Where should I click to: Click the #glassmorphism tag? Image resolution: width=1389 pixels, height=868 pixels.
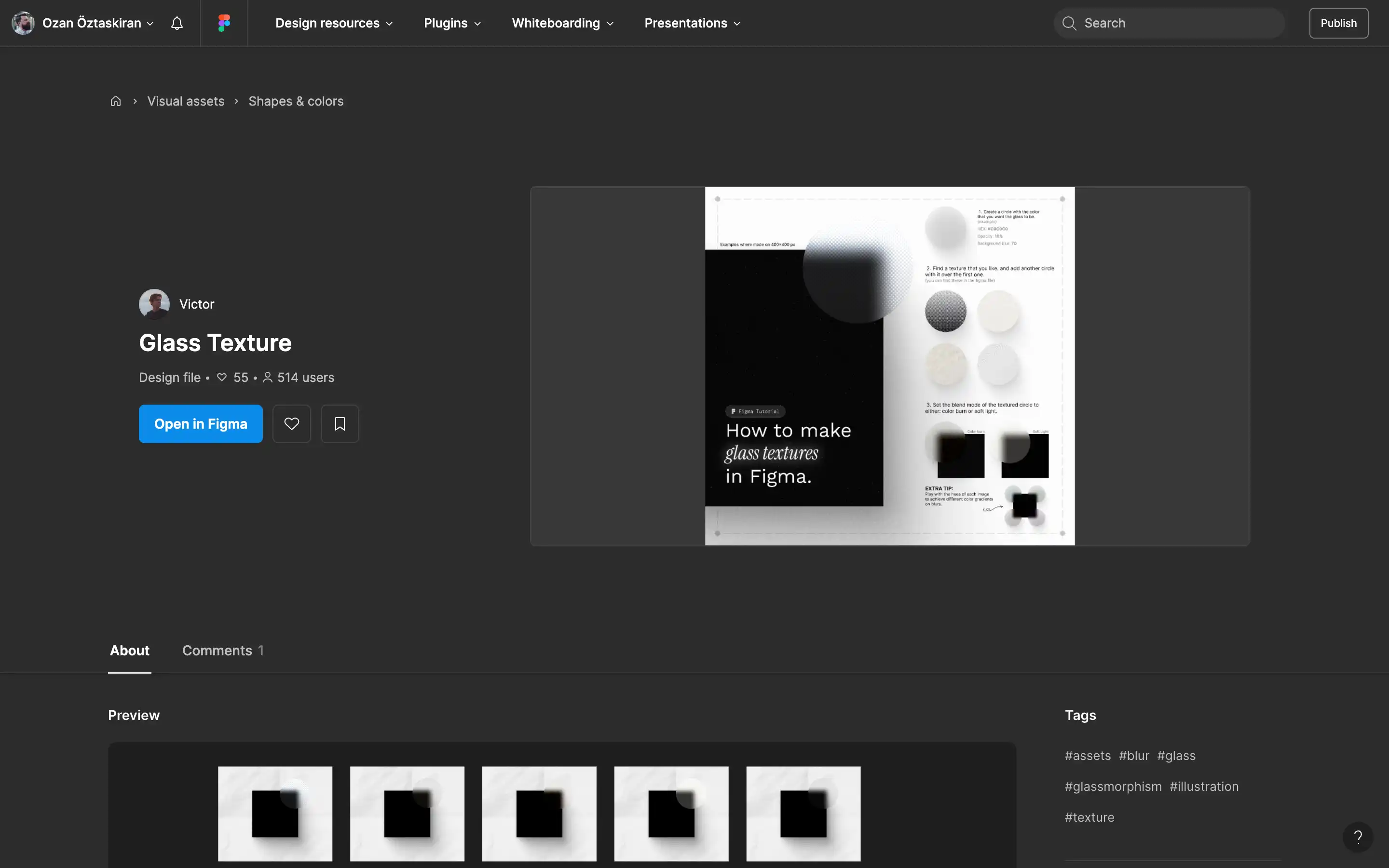(x=1113, y=787)
